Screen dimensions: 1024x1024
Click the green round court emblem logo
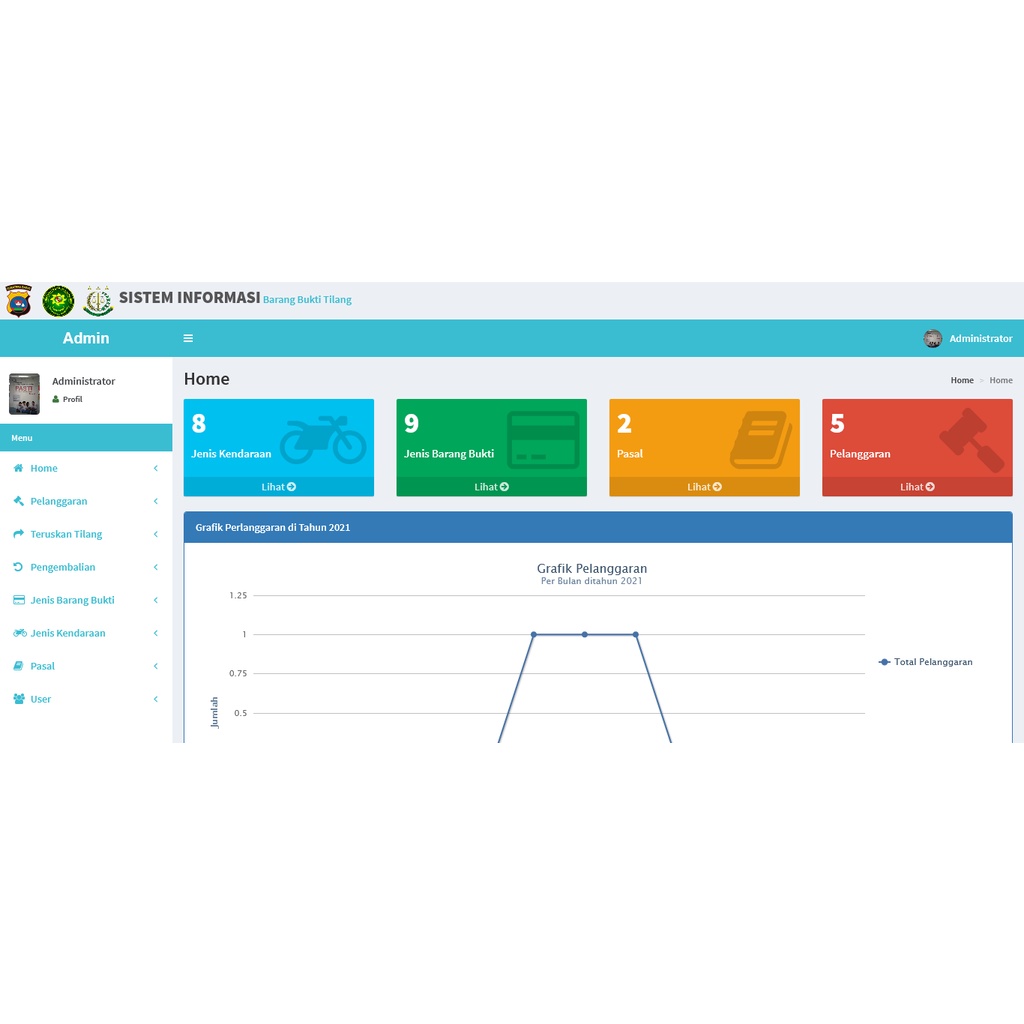pos(58,301)
